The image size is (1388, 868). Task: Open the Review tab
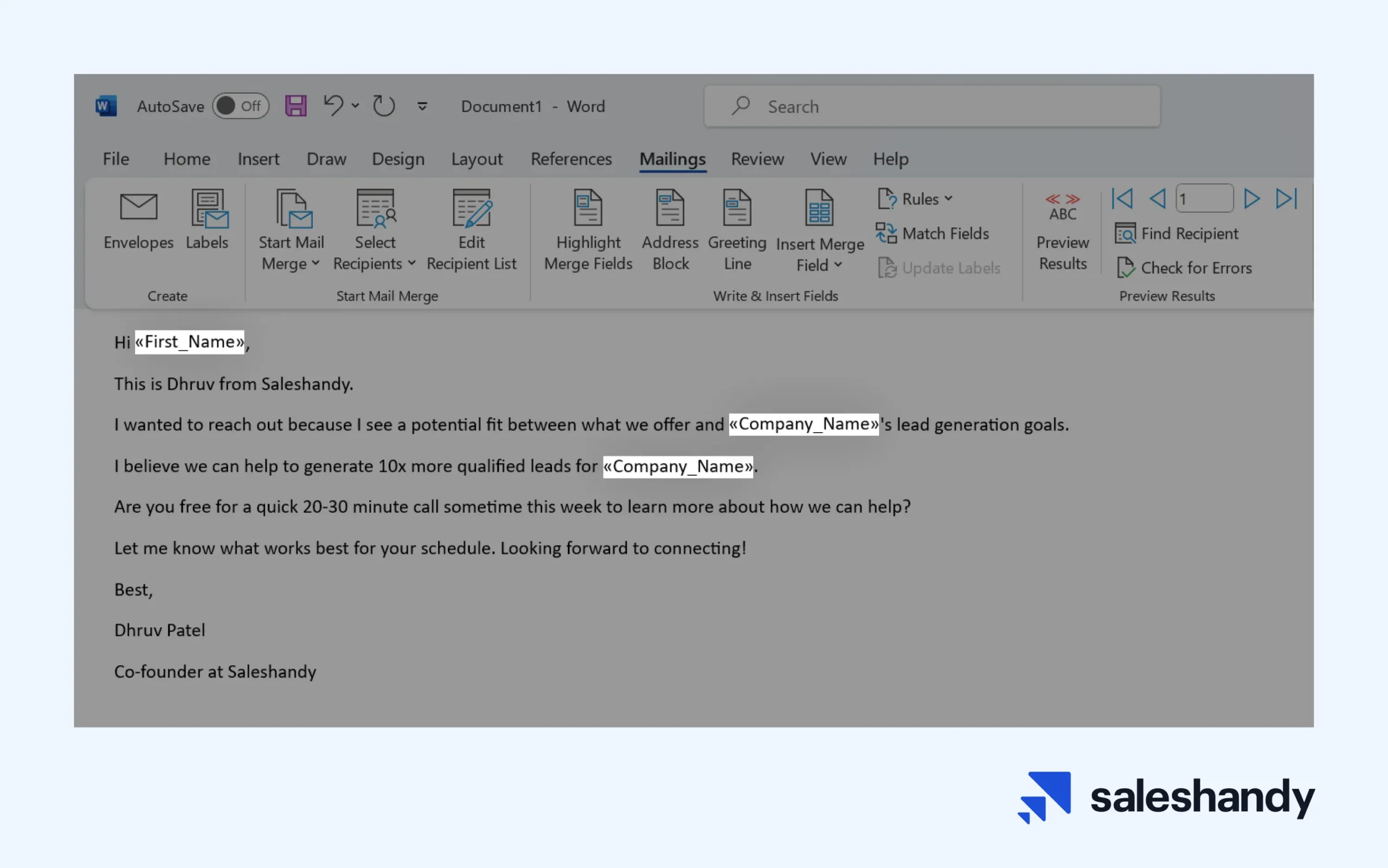tap(757, 159)
